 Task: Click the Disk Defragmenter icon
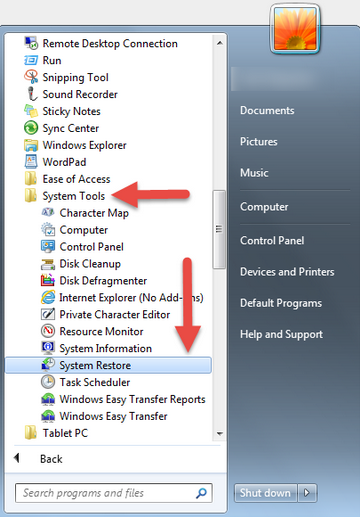pyautogui.click(x=48, y=280)
